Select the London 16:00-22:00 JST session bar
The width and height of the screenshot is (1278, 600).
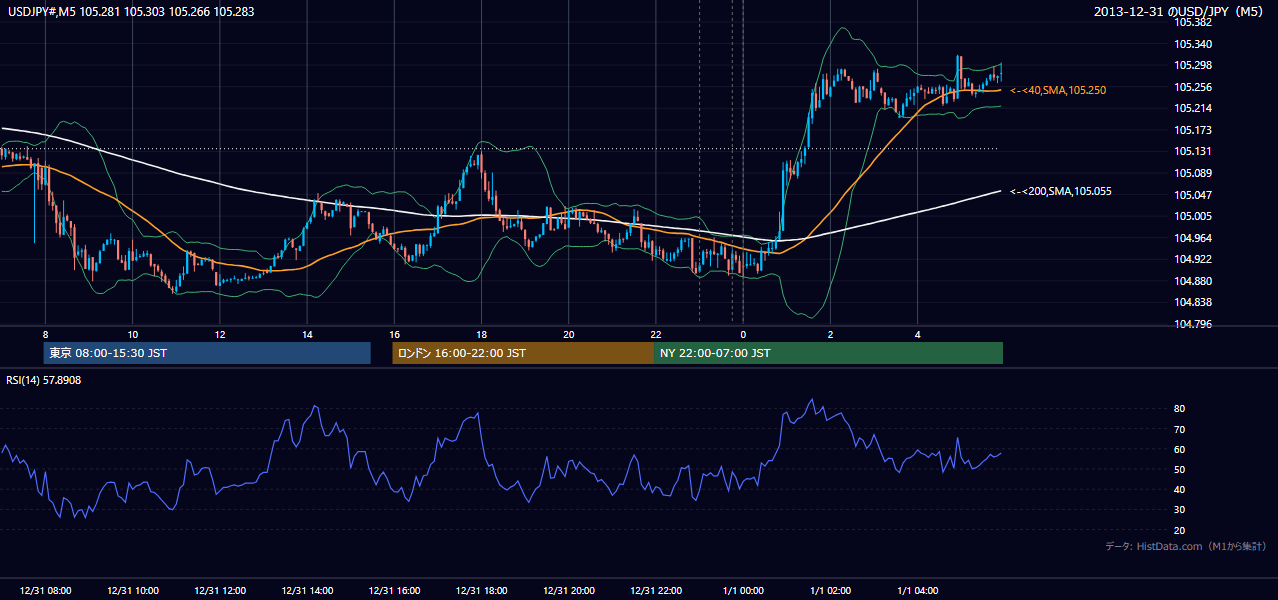click(523, 353)
